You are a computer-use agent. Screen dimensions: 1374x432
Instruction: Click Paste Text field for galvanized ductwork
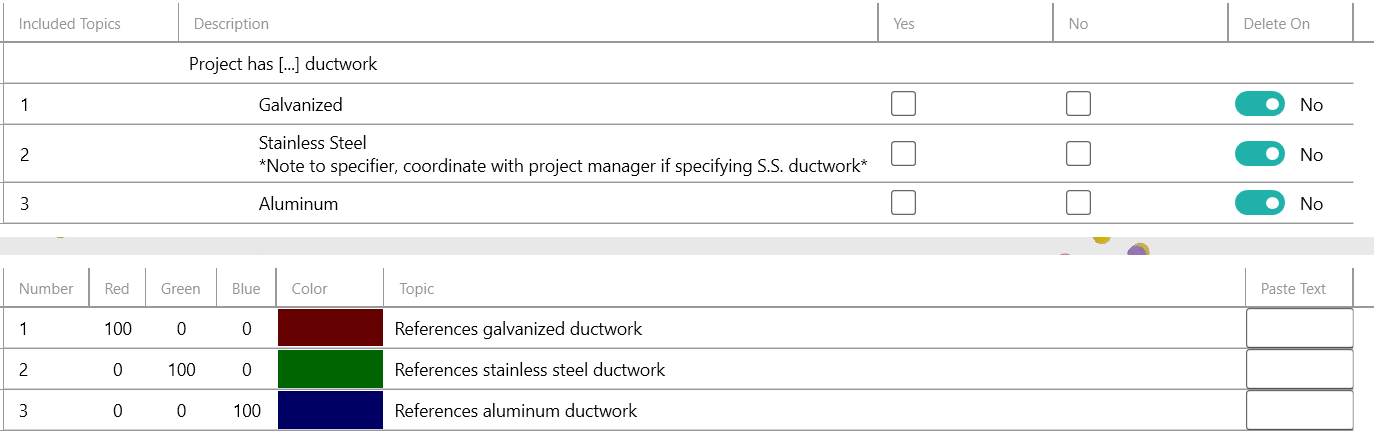click(1298, 328)
